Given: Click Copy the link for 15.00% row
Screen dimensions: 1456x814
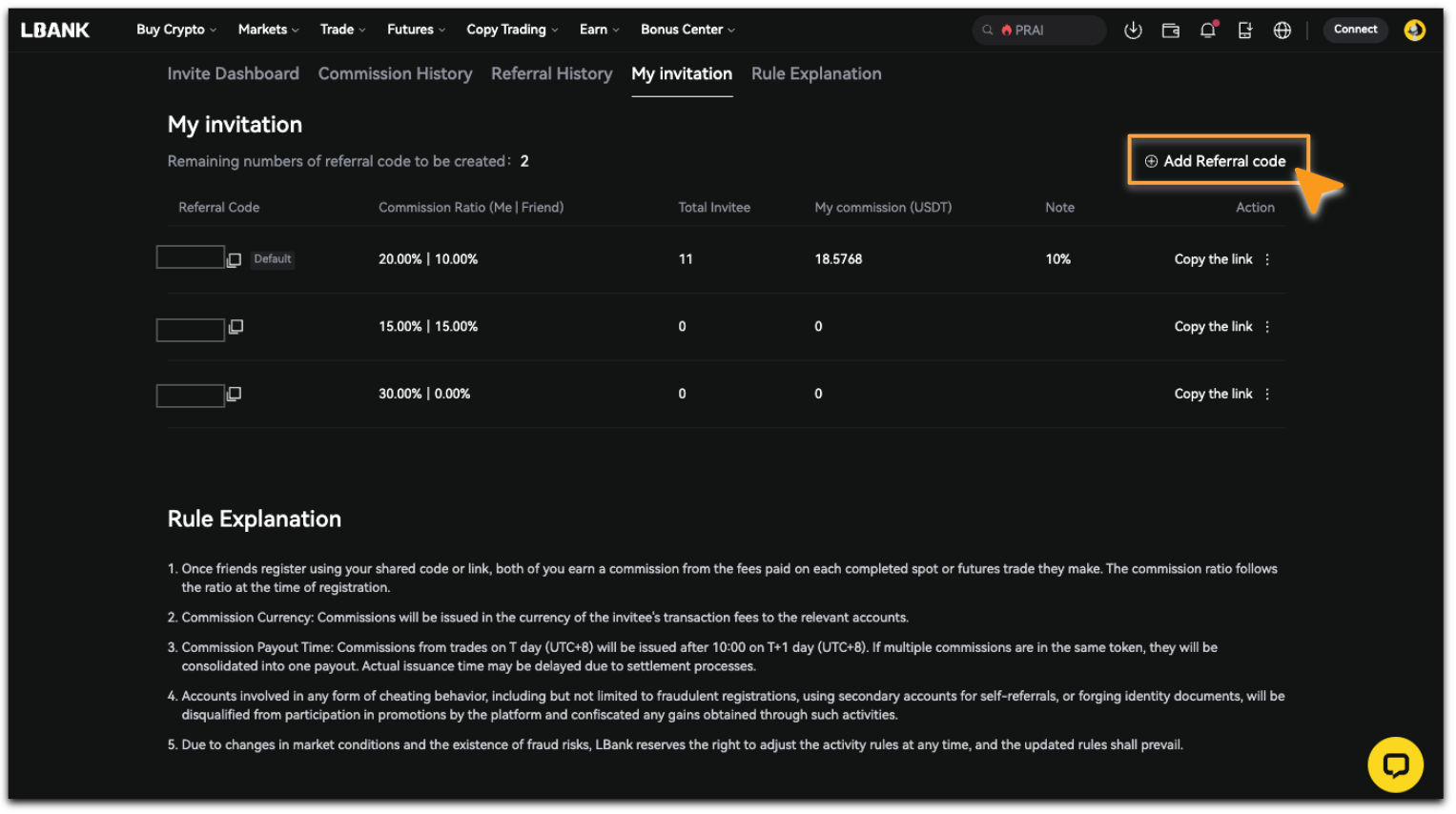Looking at the screenshot, I should (x=1213, y=327).
